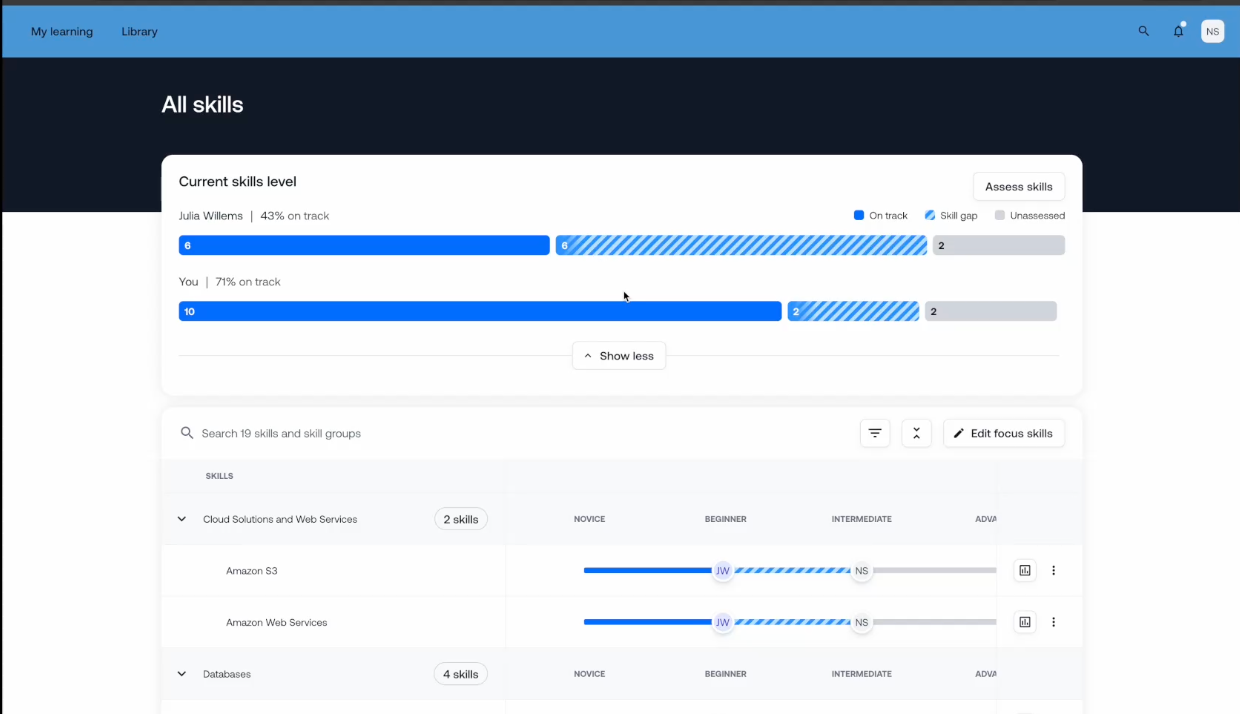
Task: Click the JW marker on Amazon S3
Action: 722,571
